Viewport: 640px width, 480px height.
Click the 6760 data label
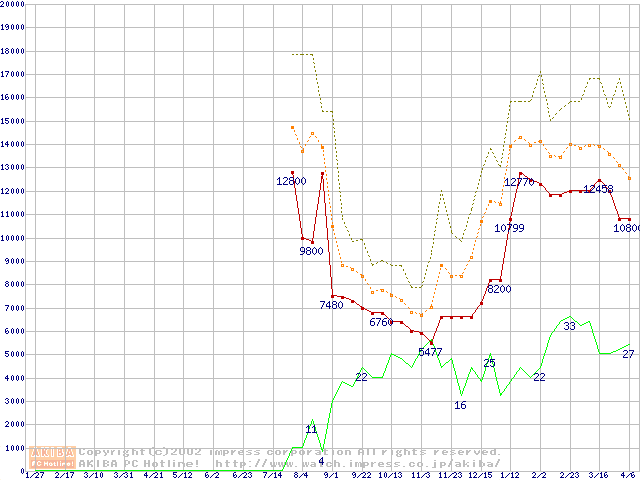pyautogui.click(x=382, y=322)
